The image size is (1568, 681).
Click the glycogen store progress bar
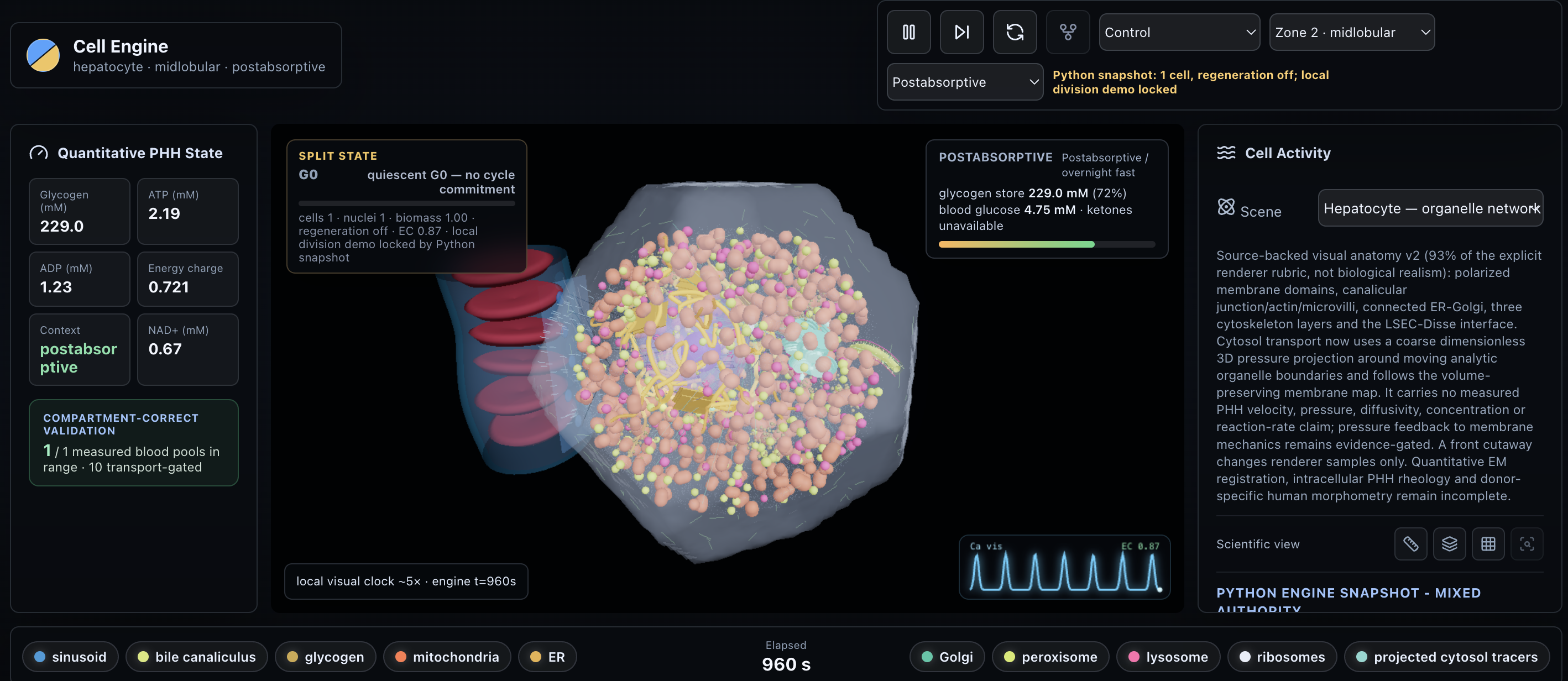click(x=1047, y=244)
